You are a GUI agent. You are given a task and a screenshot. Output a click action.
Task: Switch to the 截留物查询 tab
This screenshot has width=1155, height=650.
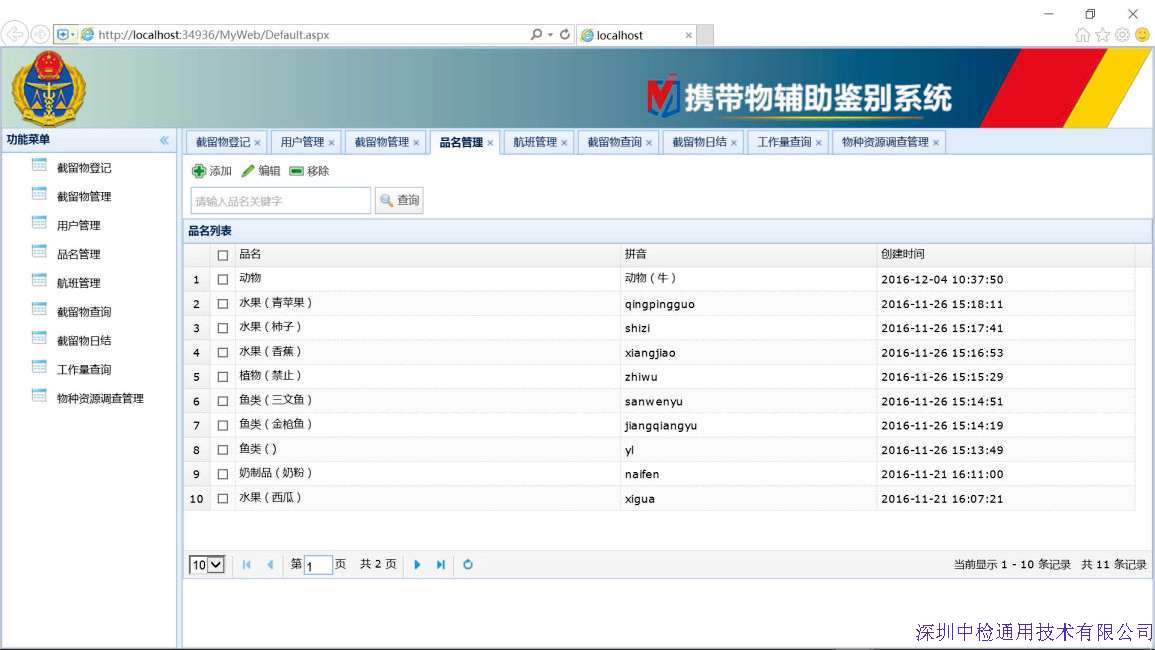[614, 142]
